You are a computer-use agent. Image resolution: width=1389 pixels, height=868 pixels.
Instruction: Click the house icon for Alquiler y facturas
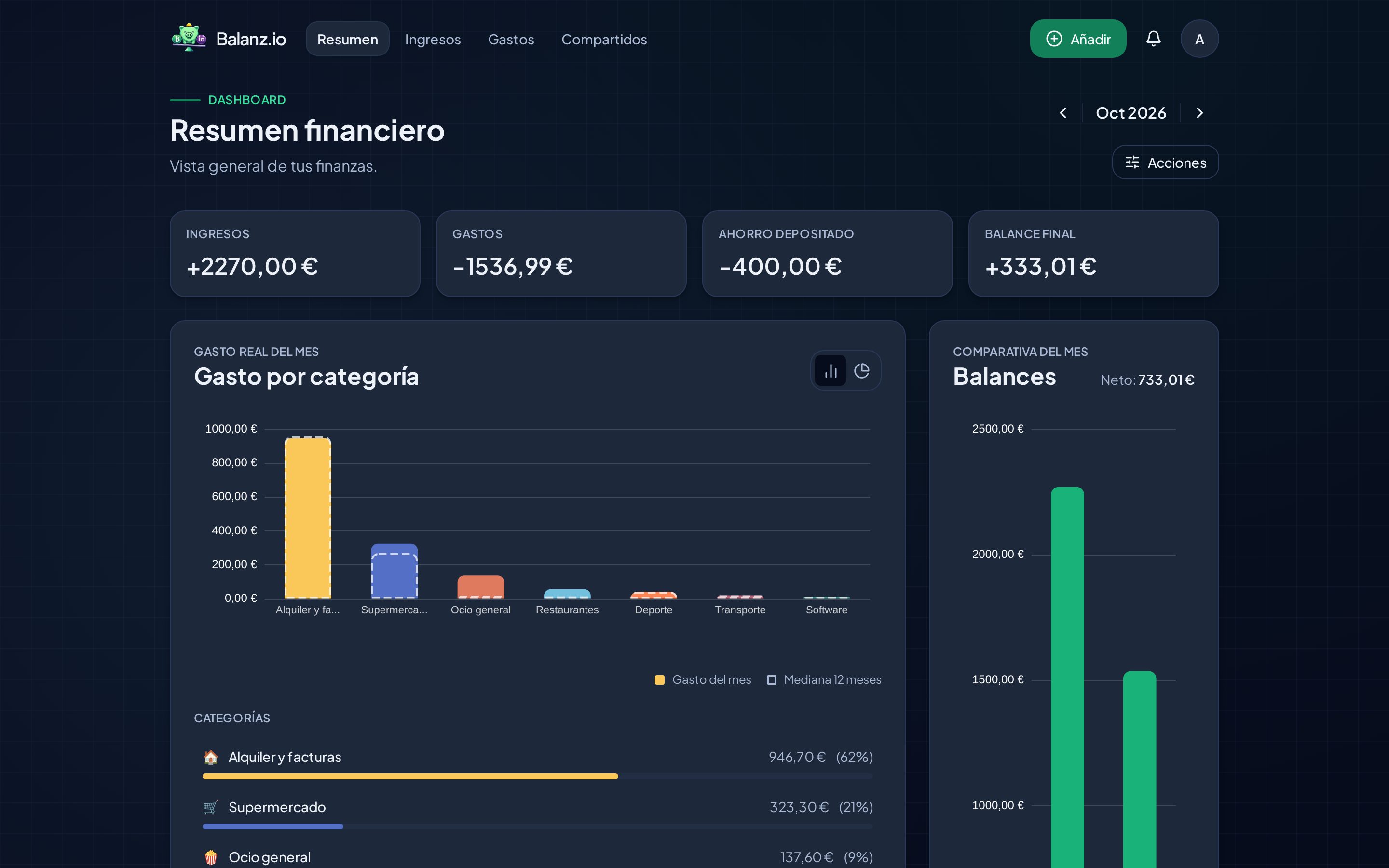211,757
